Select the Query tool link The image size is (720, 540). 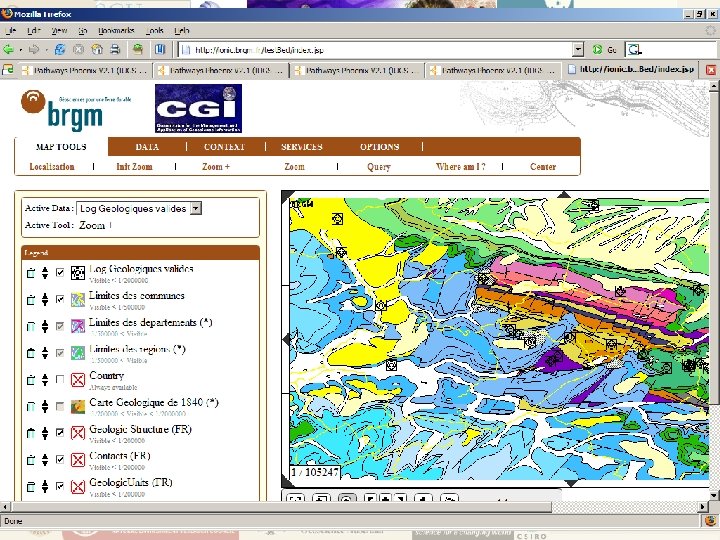(379, 167)
